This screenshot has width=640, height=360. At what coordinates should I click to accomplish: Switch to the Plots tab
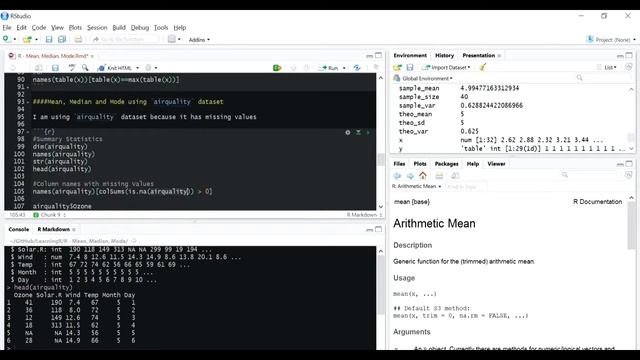point(420,164)
